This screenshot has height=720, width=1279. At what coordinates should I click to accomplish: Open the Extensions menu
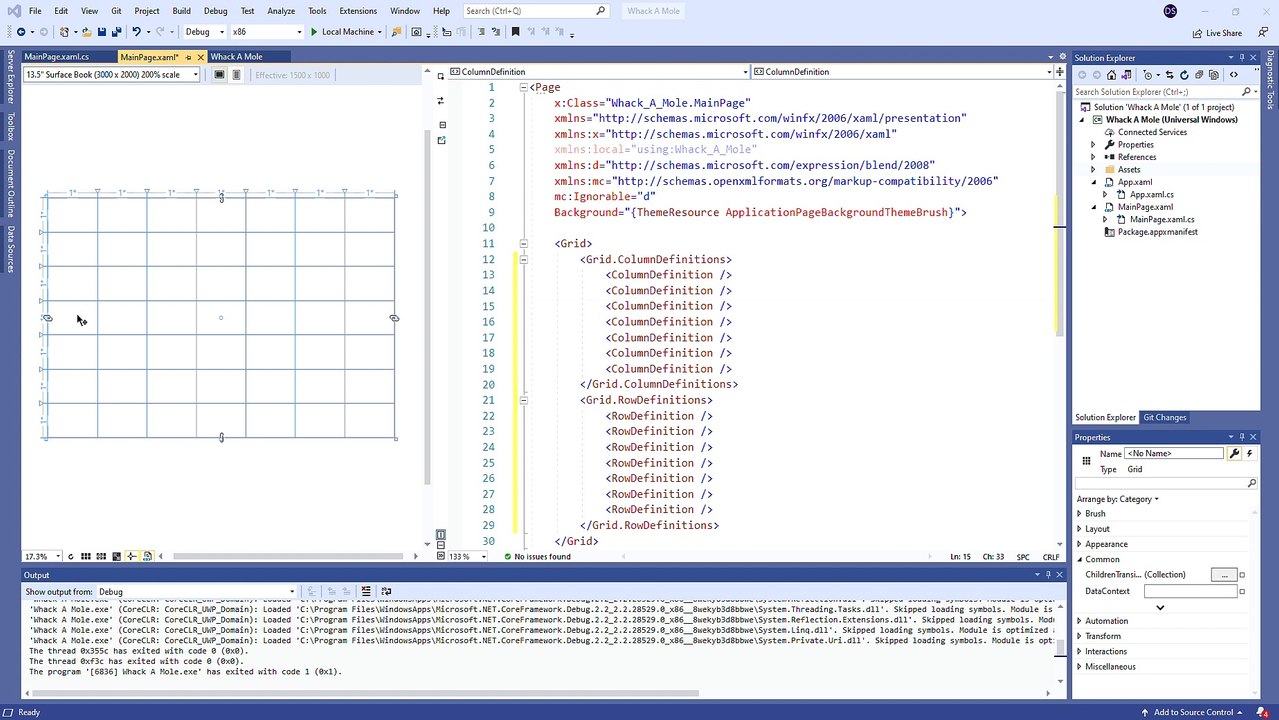(358, 11)
